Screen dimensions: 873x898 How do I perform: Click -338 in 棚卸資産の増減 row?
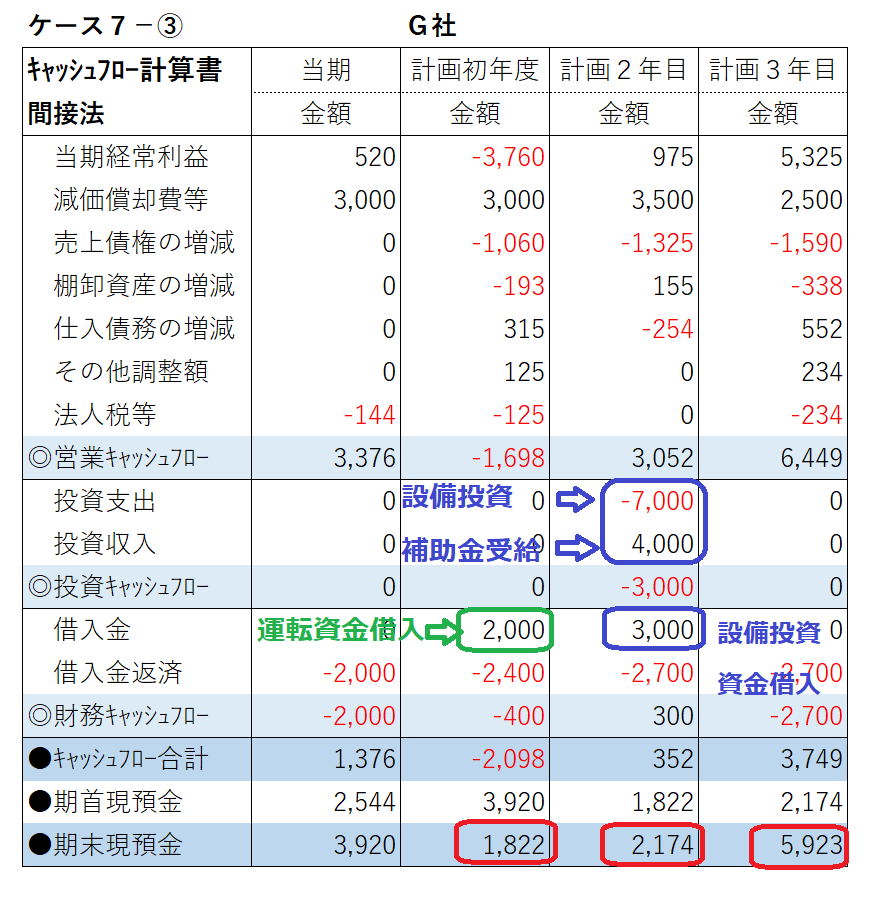(816, 286)
